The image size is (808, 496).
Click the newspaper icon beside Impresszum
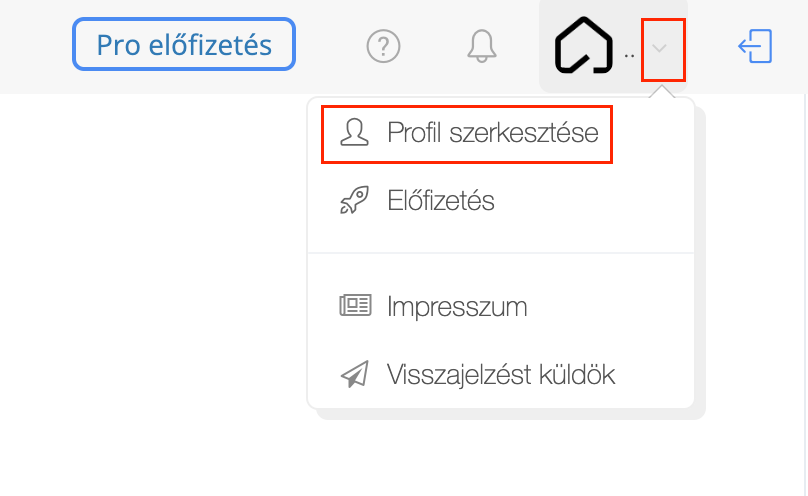pos(355,305)
